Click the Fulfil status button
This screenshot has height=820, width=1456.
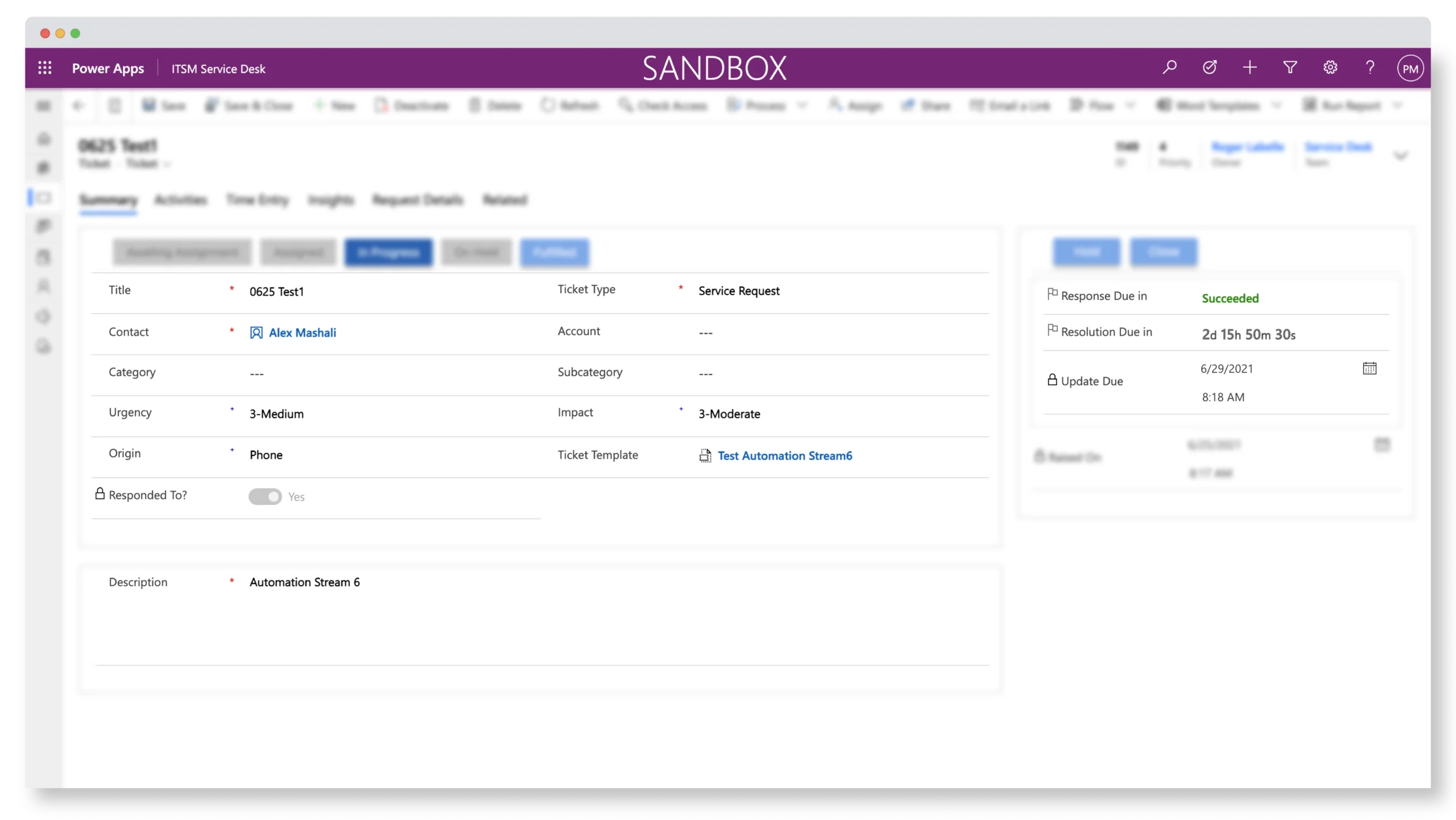(x=554, y=252)
